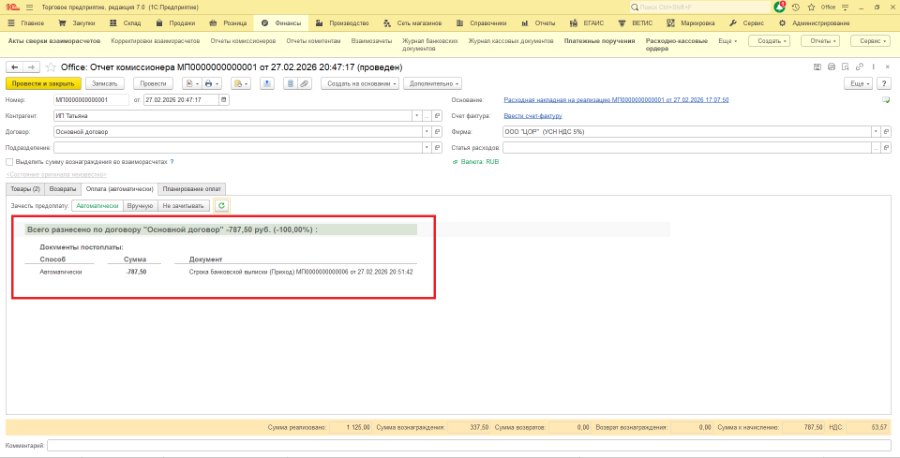Switch to the Возвраты tab
This screenshot has height=458, width=900.
63,189
